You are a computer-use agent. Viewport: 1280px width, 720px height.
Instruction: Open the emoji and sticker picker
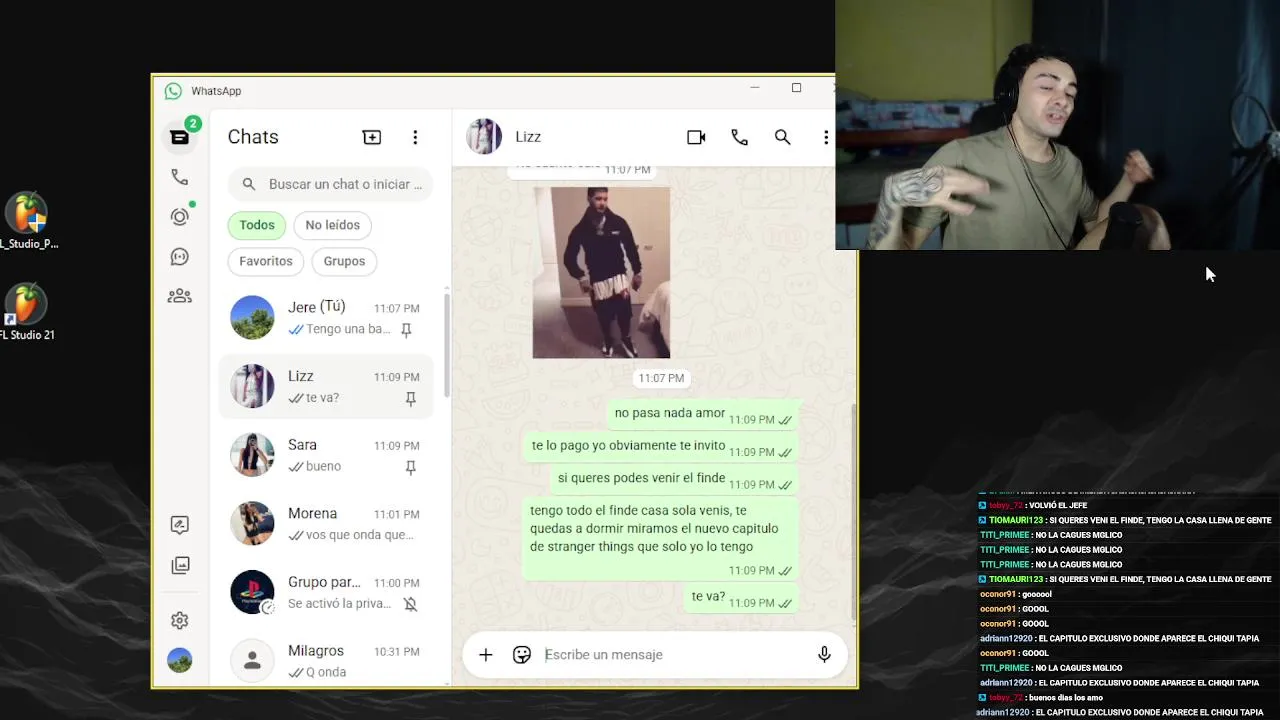522,655
